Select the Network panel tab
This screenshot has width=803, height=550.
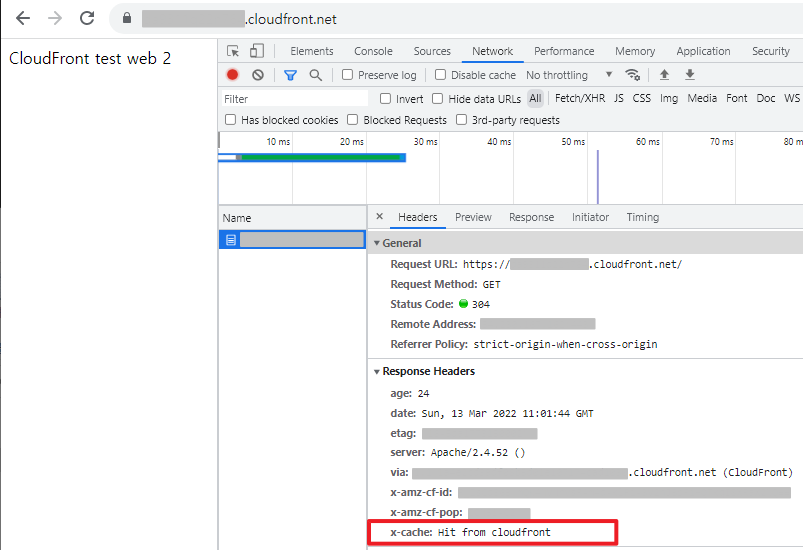pyautogui.click(x=492, y=51)
